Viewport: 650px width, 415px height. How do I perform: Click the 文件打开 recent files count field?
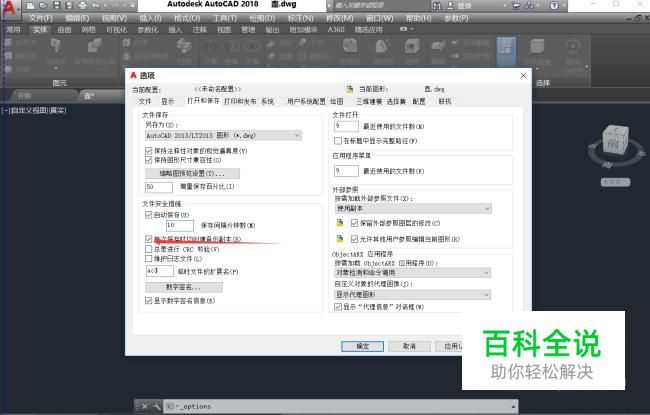tap(346, 126)
